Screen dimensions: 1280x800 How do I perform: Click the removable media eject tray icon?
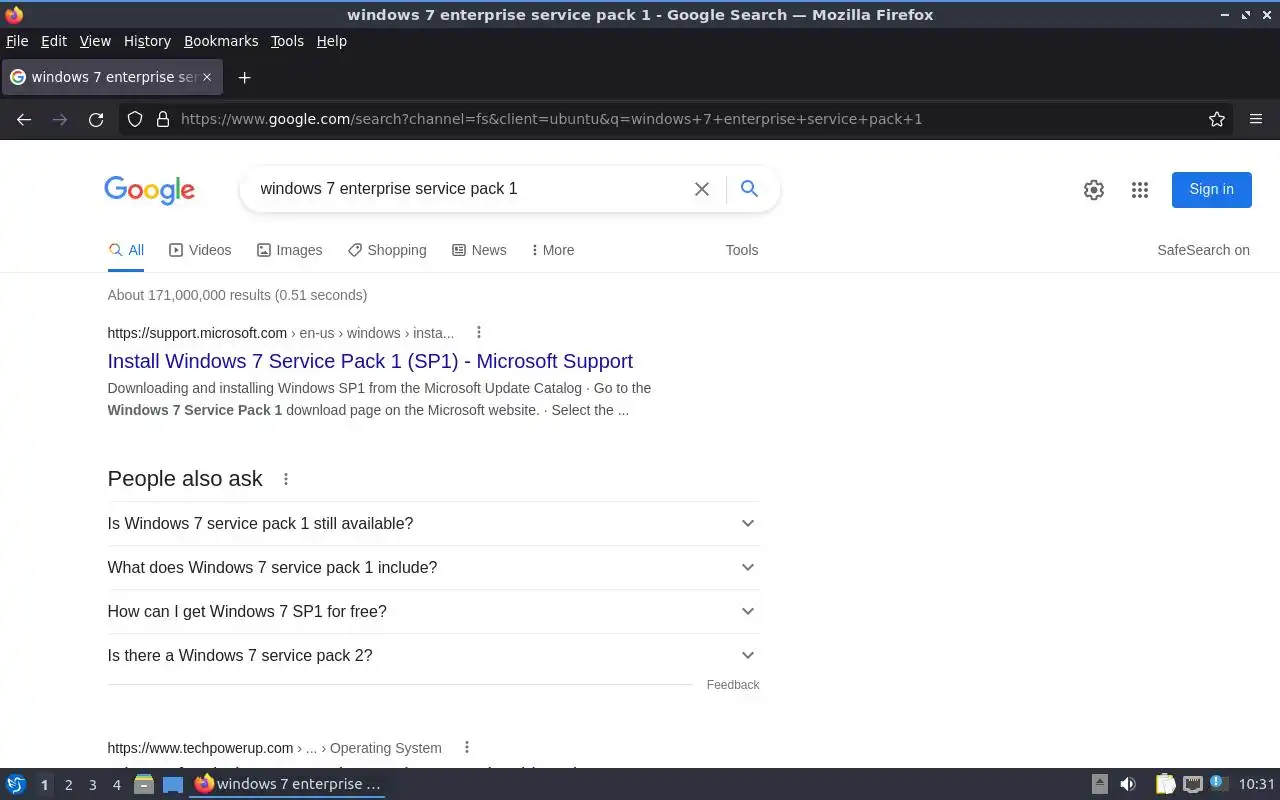(x=1100, y=784)
